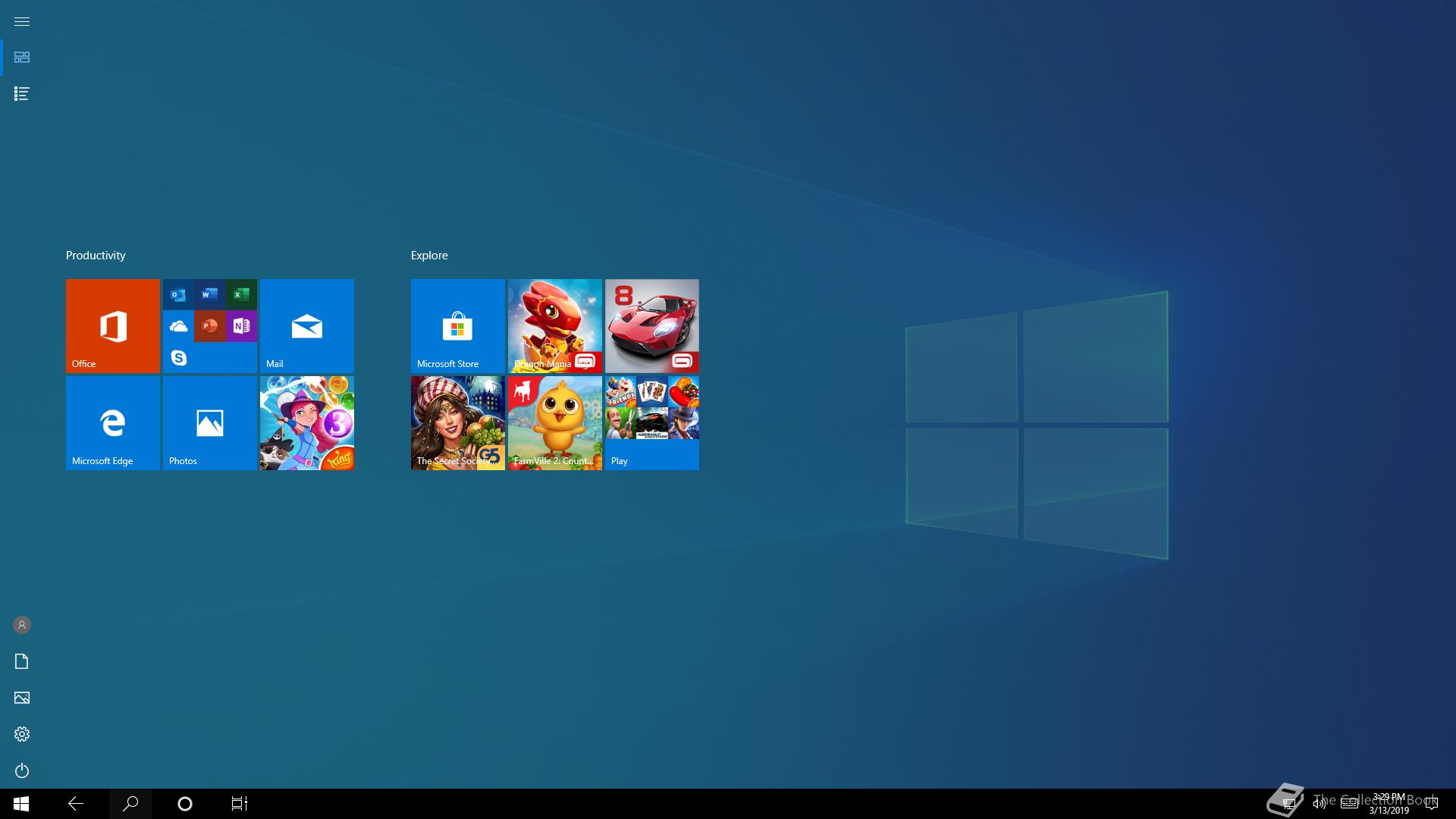Open the Pictures folder shortcut
Screen dimensions: 1456x819
click(x=21, y=698)
